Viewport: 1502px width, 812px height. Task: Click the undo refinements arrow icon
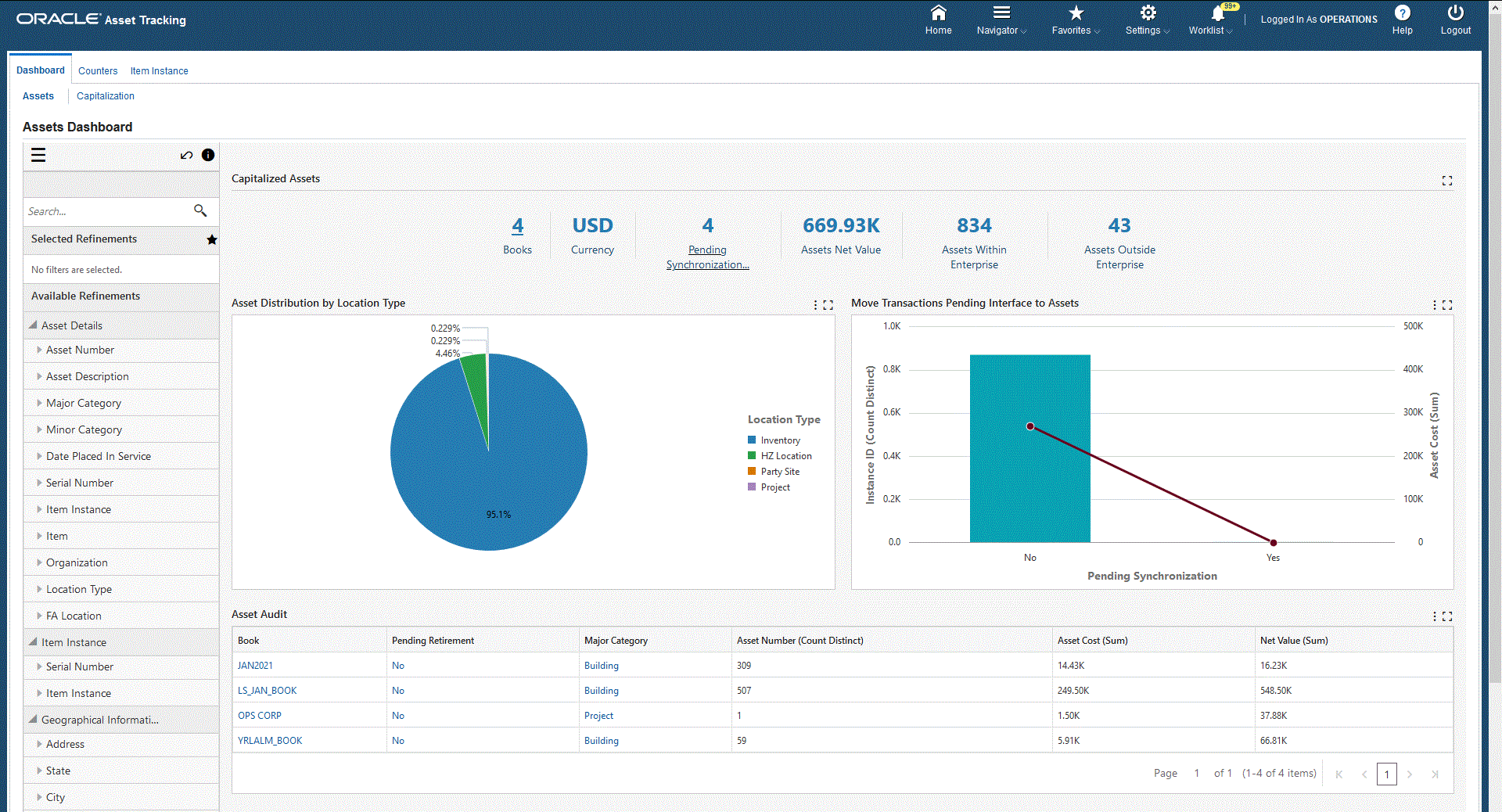point(186,156)
